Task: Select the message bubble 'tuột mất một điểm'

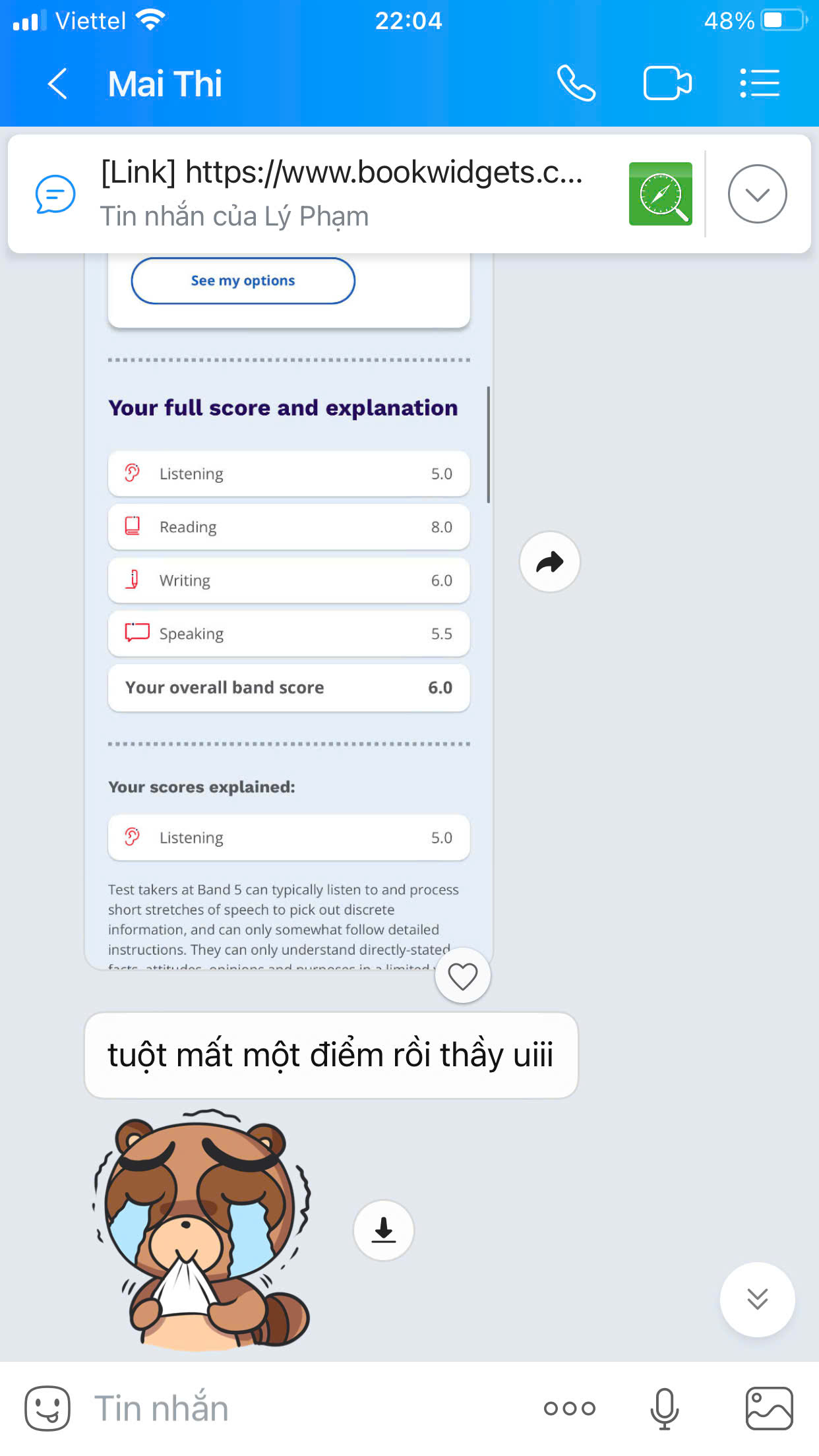Action: [x=331, y=1055]
